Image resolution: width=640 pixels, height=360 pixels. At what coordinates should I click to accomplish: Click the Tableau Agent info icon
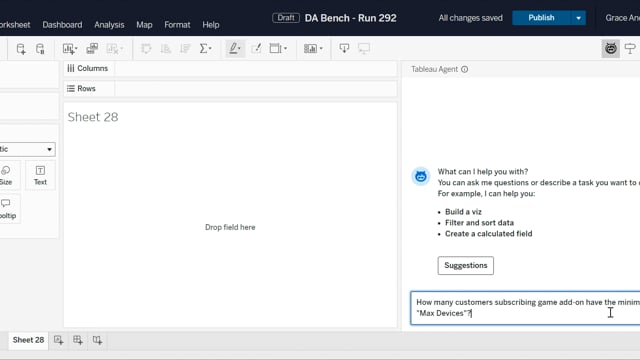coord(464,69)
